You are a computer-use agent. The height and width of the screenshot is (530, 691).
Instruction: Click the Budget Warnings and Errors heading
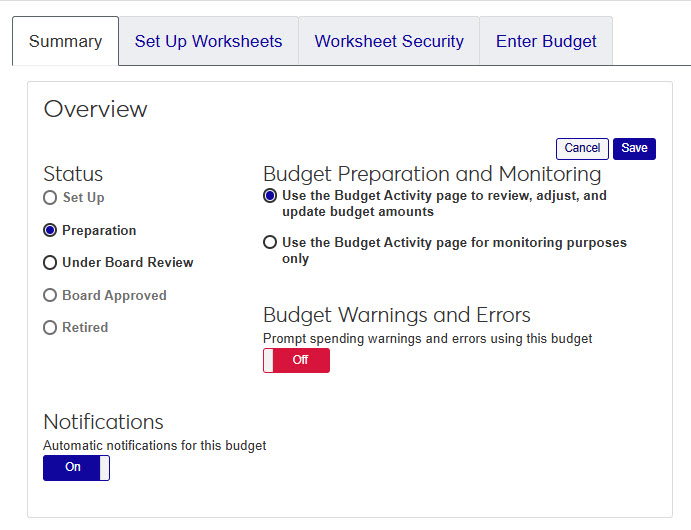point(396,316)
